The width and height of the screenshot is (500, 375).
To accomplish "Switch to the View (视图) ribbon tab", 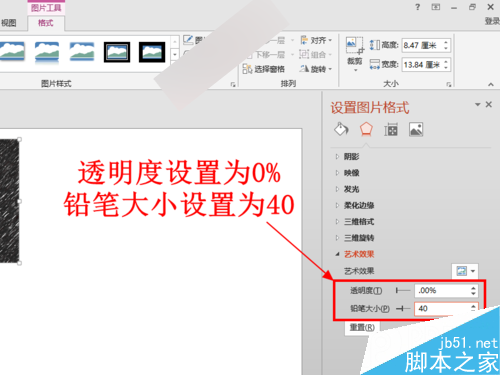I will [x=9, y=23].
